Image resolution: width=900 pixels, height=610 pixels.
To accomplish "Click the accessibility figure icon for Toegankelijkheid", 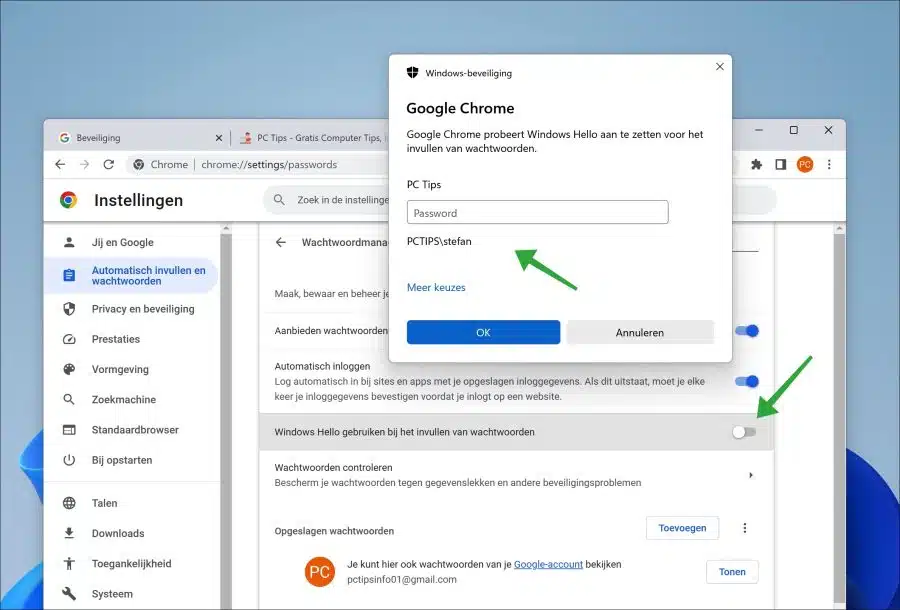I will tap(69, 564).
